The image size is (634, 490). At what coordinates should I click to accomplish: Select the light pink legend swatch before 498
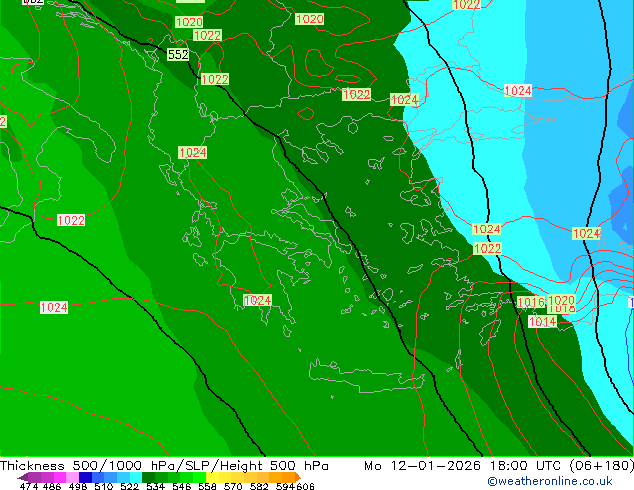[x=72, y=477]
